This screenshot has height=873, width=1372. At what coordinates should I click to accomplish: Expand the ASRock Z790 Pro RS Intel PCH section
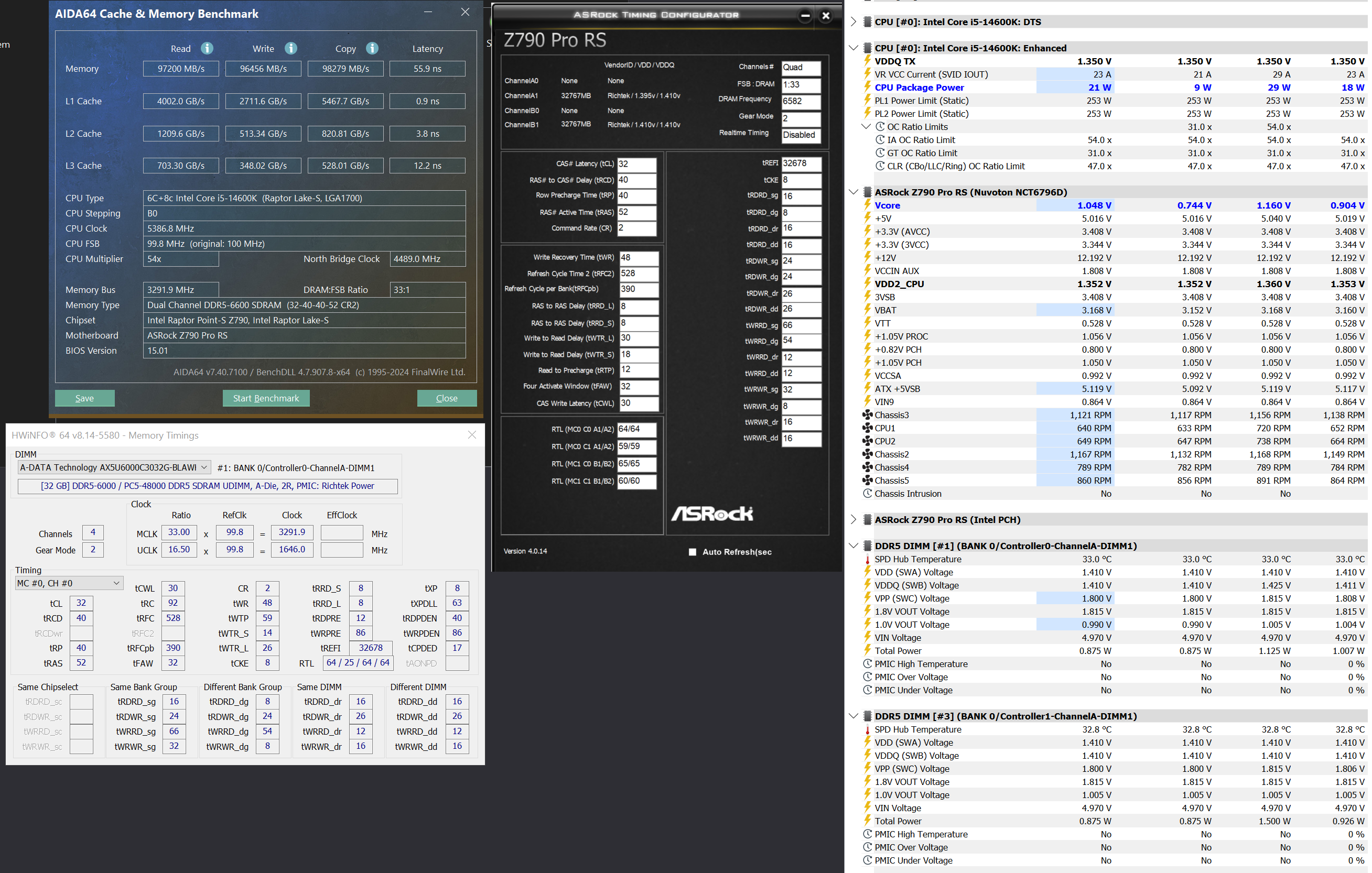tap(853, 519)
